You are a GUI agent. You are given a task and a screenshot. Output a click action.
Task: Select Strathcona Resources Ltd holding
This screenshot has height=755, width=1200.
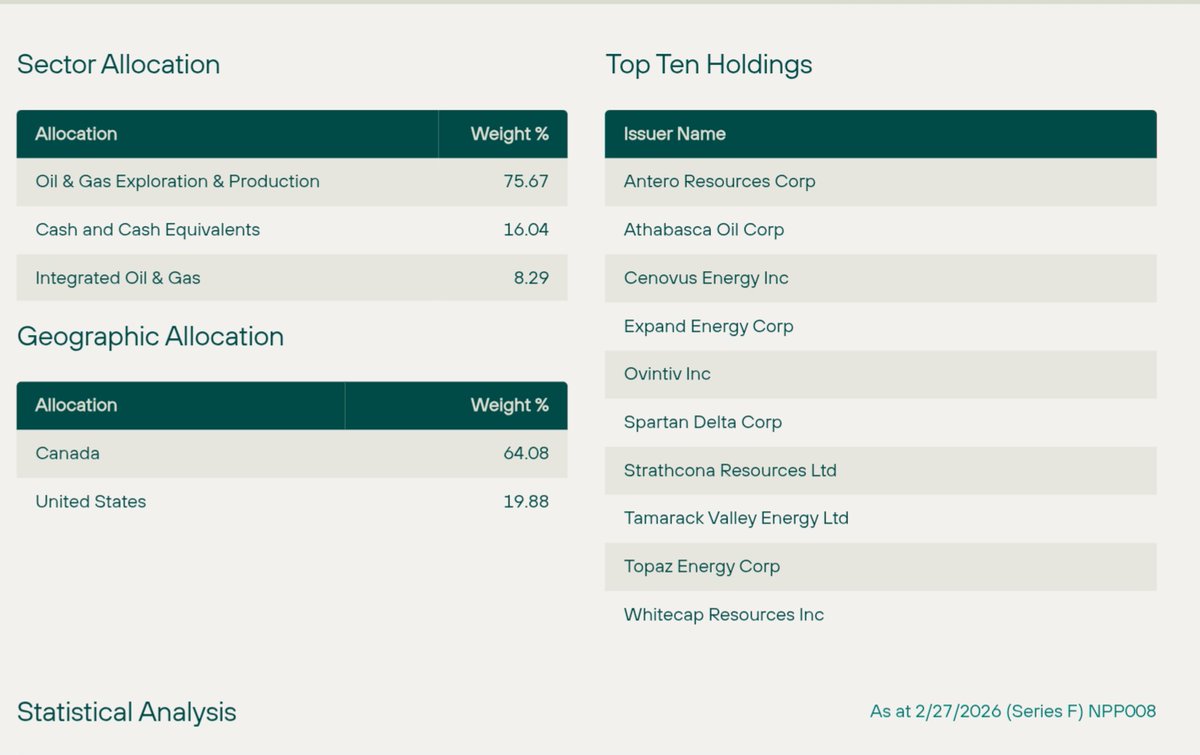[881, 470]
